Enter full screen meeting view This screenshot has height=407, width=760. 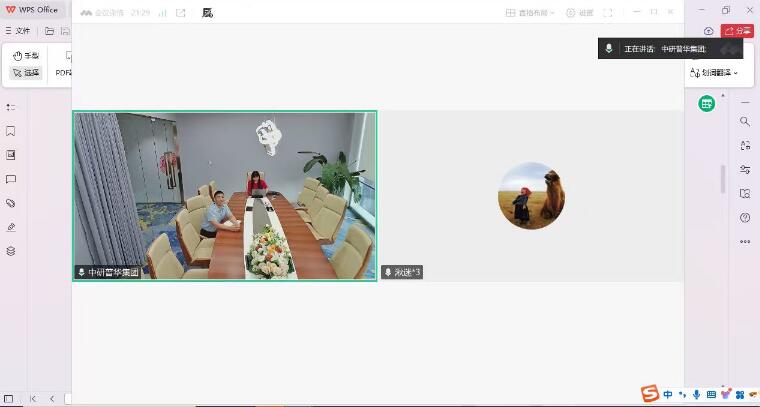[607, 13]
